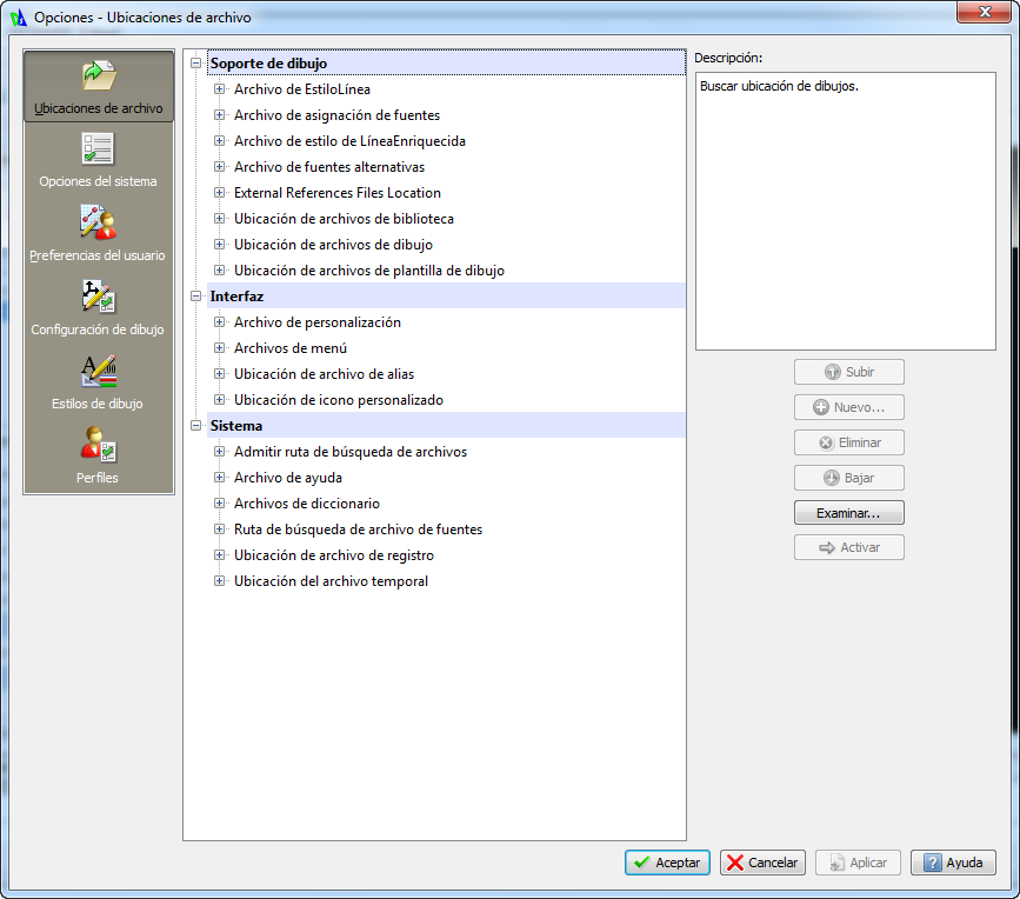Screen dimensions: 1020x899
Task: Expand Archivo de EstiloLínea node
Action: point(219,89)
